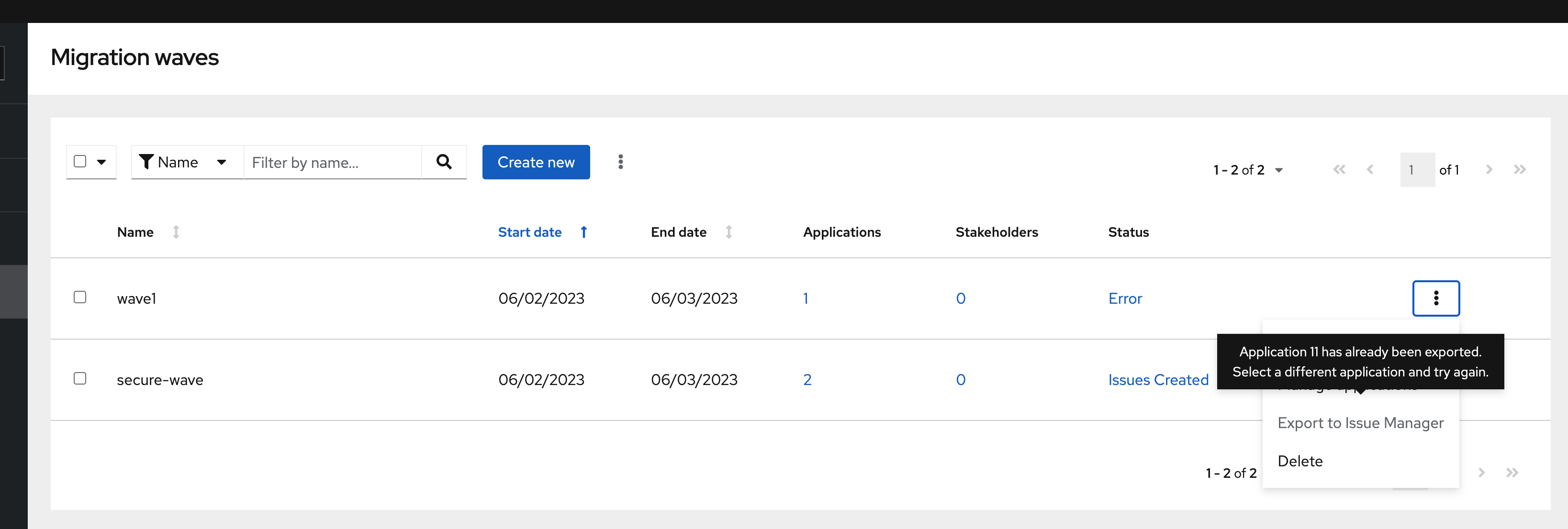
Task: Click inside the Filter by name field
Action: 332,162
